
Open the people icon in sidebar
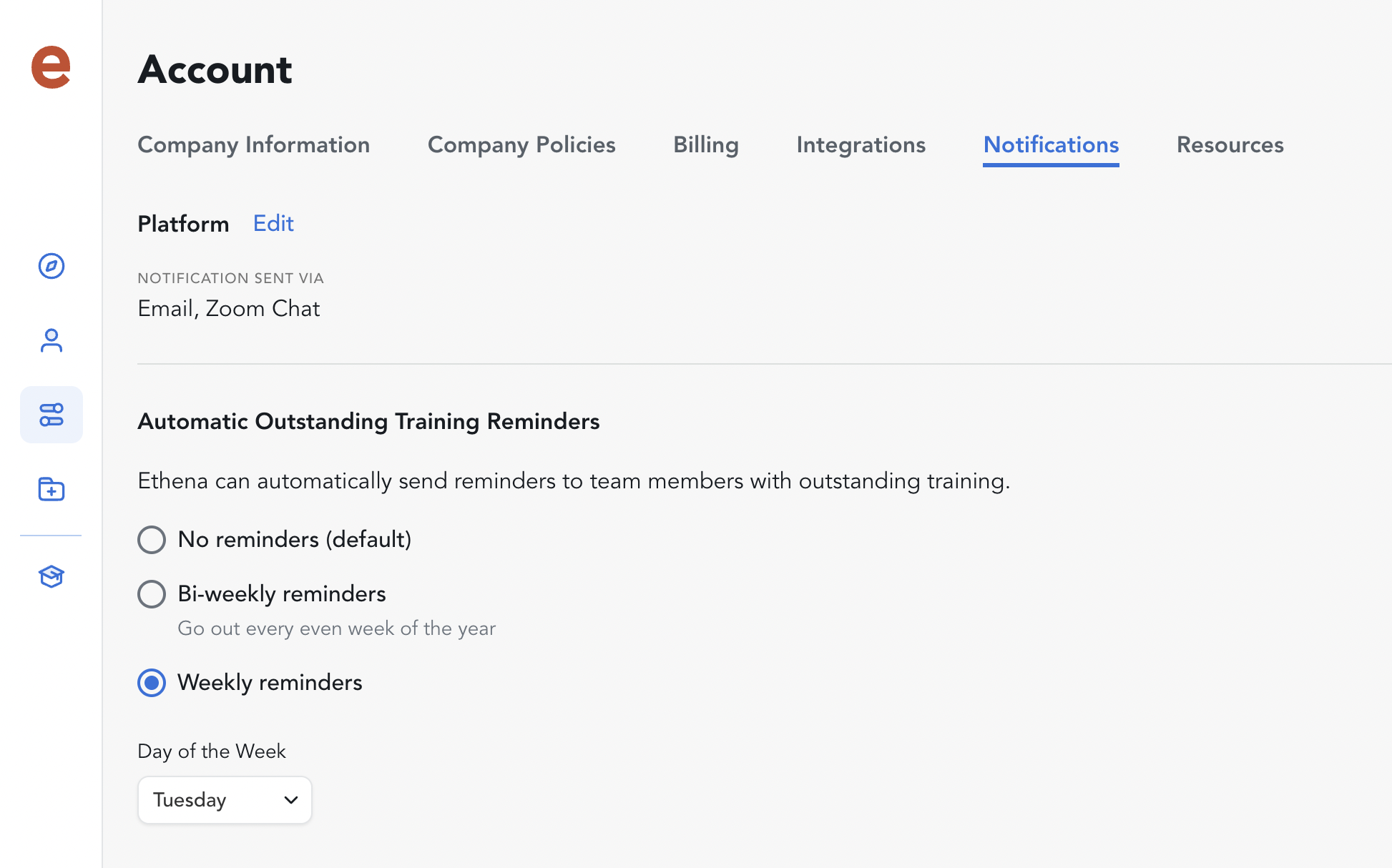[52, 340]
